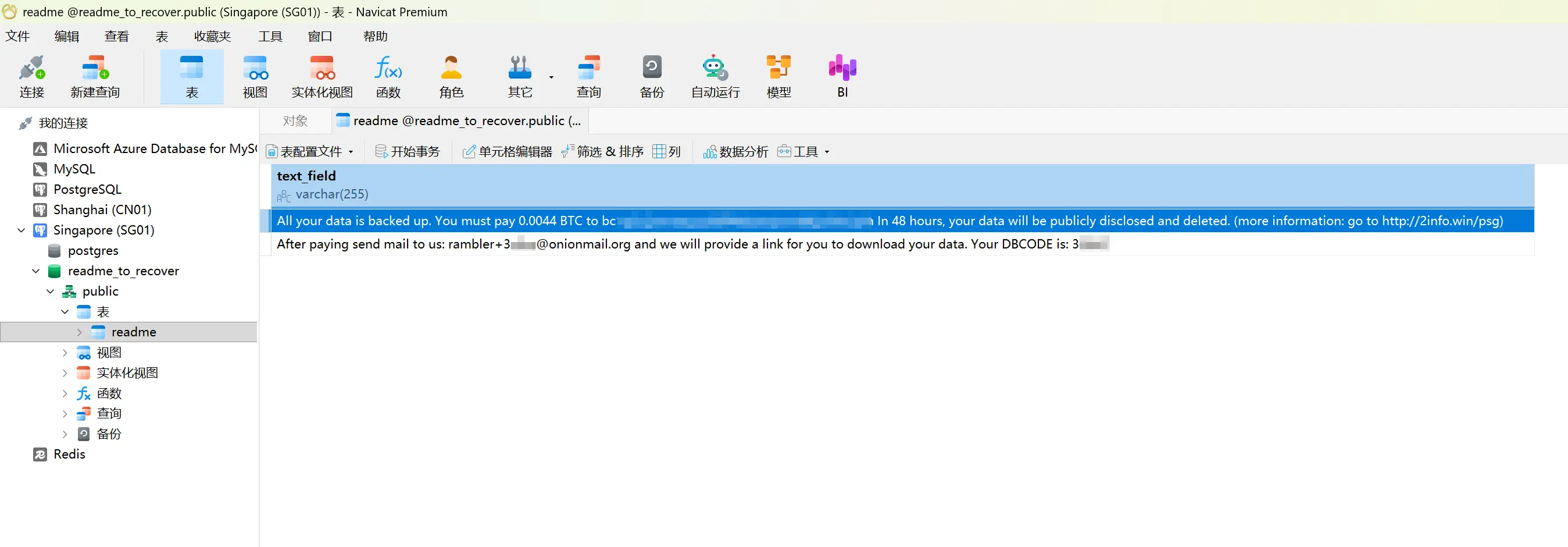
Task: Expand the 视图 node in the tree
Action: point(65,353)
